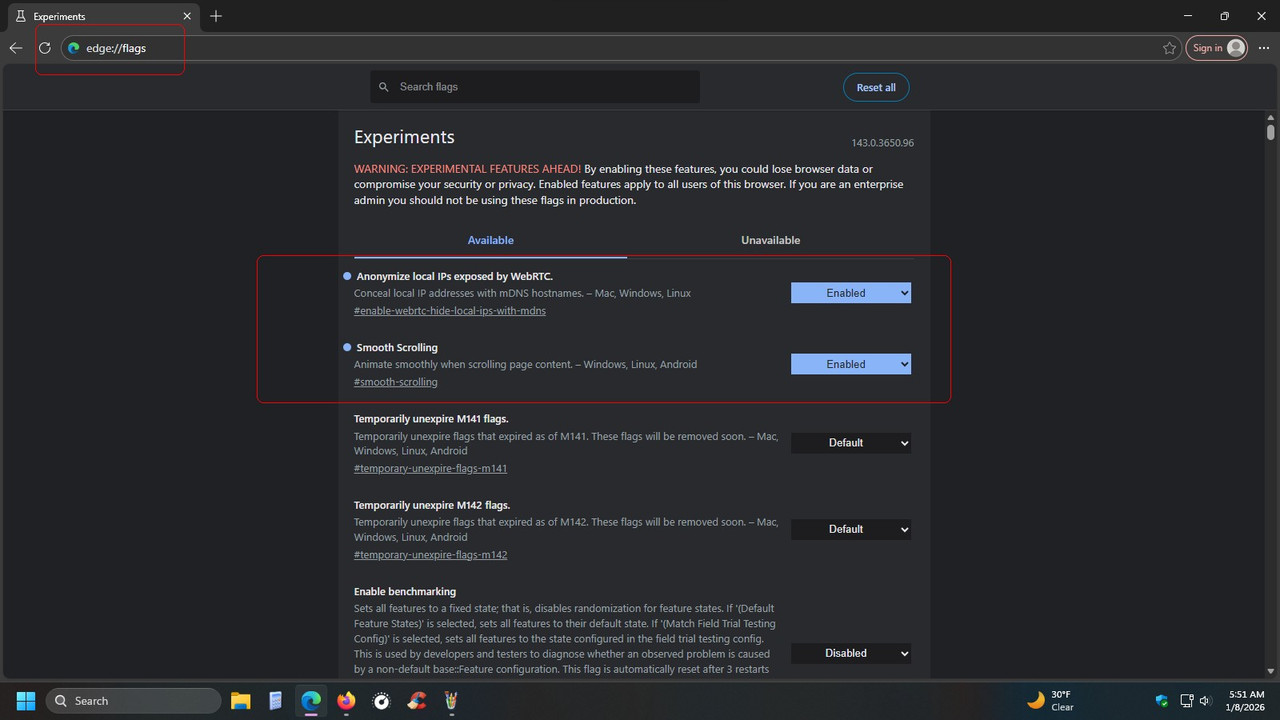
Task: Open Temporarily unexpire M141 flags dropdown
Action: point(851,443)
